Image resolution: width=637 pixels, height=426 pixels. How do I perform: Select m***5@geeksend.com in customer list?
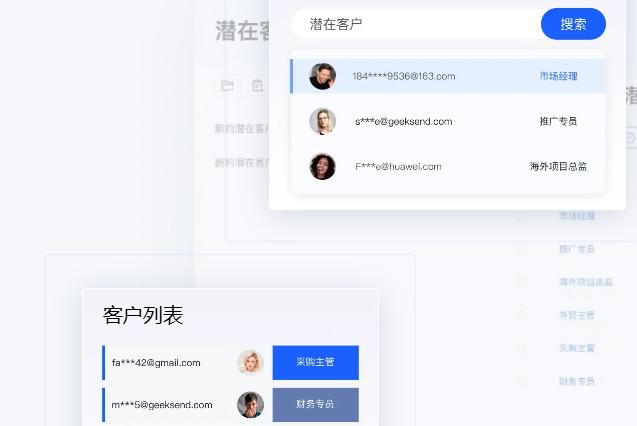[x=162, y=405]
